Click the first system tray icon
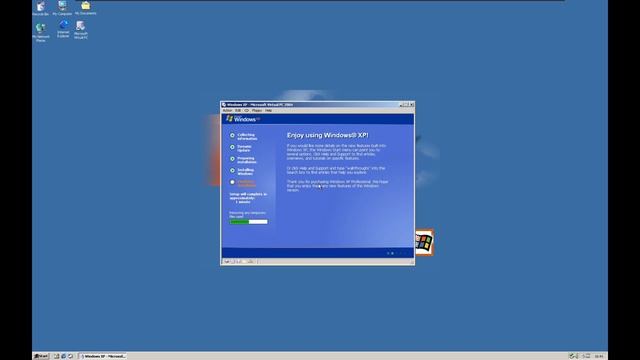 (572, 356)
